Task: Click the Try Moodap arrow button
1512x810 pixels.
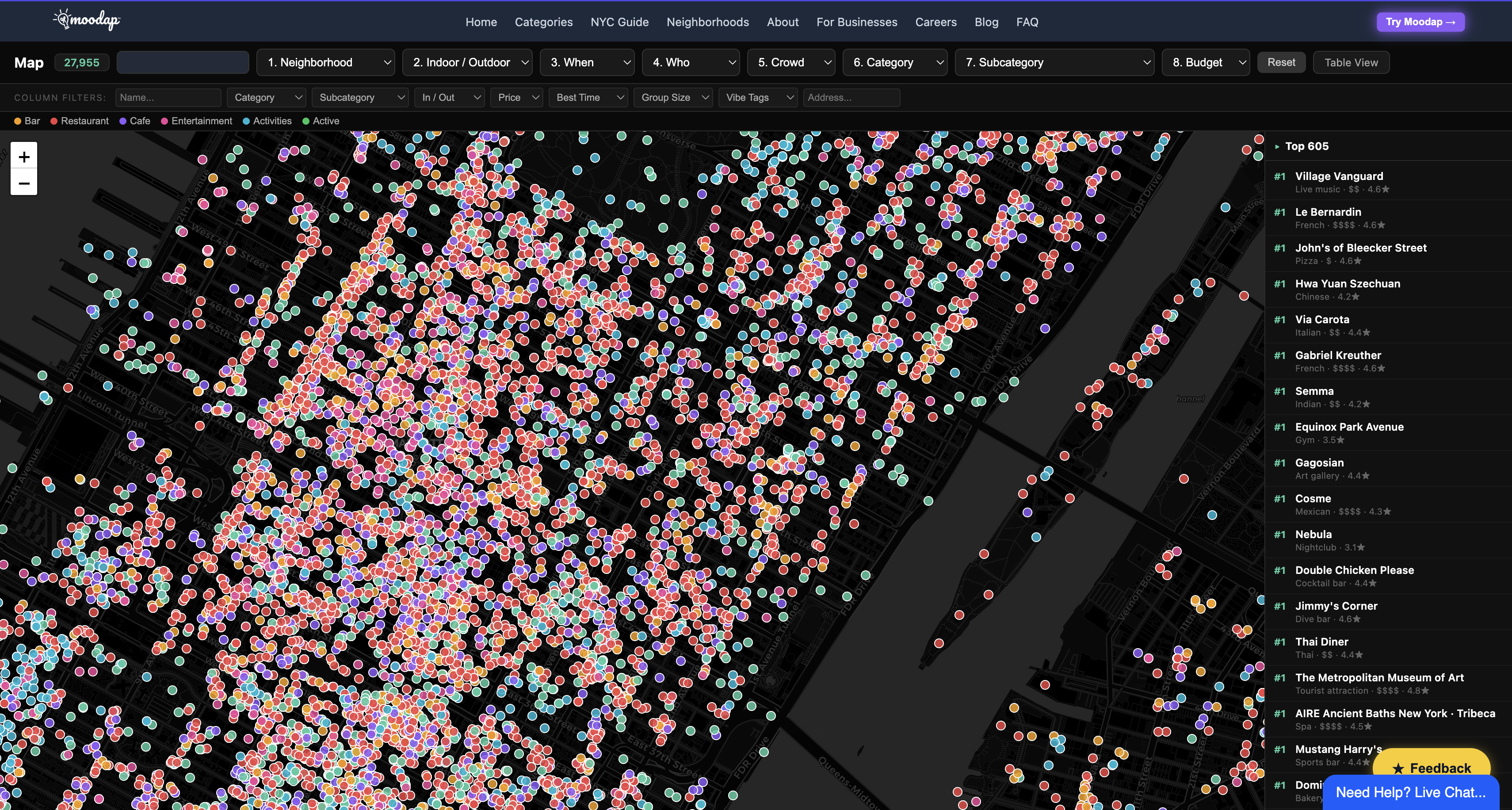Action: [1420, 22]
